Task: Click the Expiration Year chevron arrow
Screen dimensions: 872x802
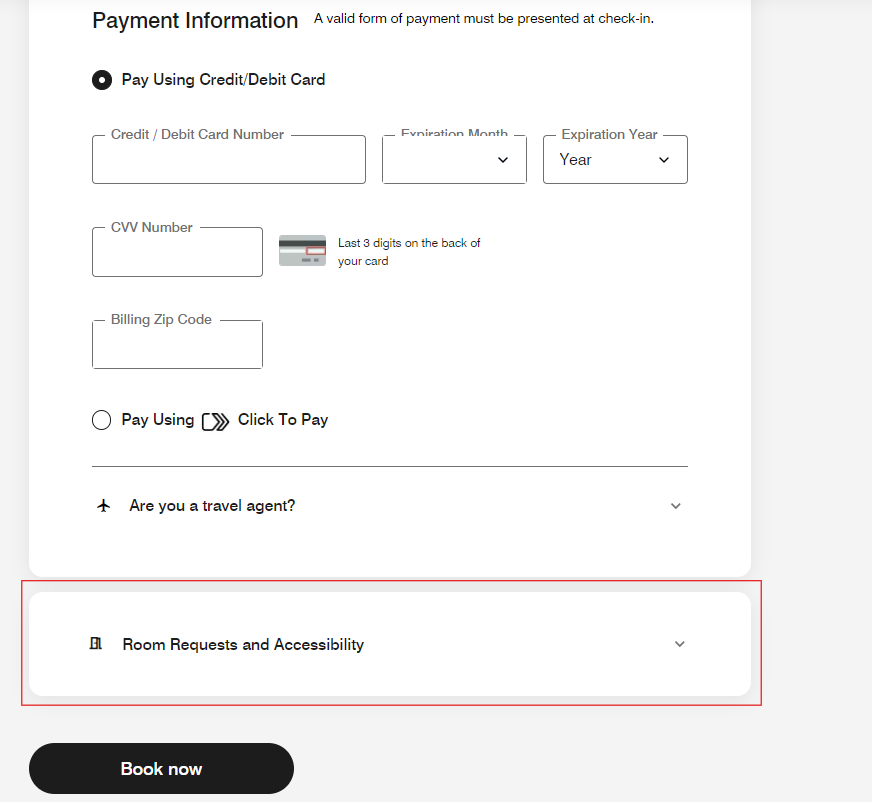Action: pos(663,160)
